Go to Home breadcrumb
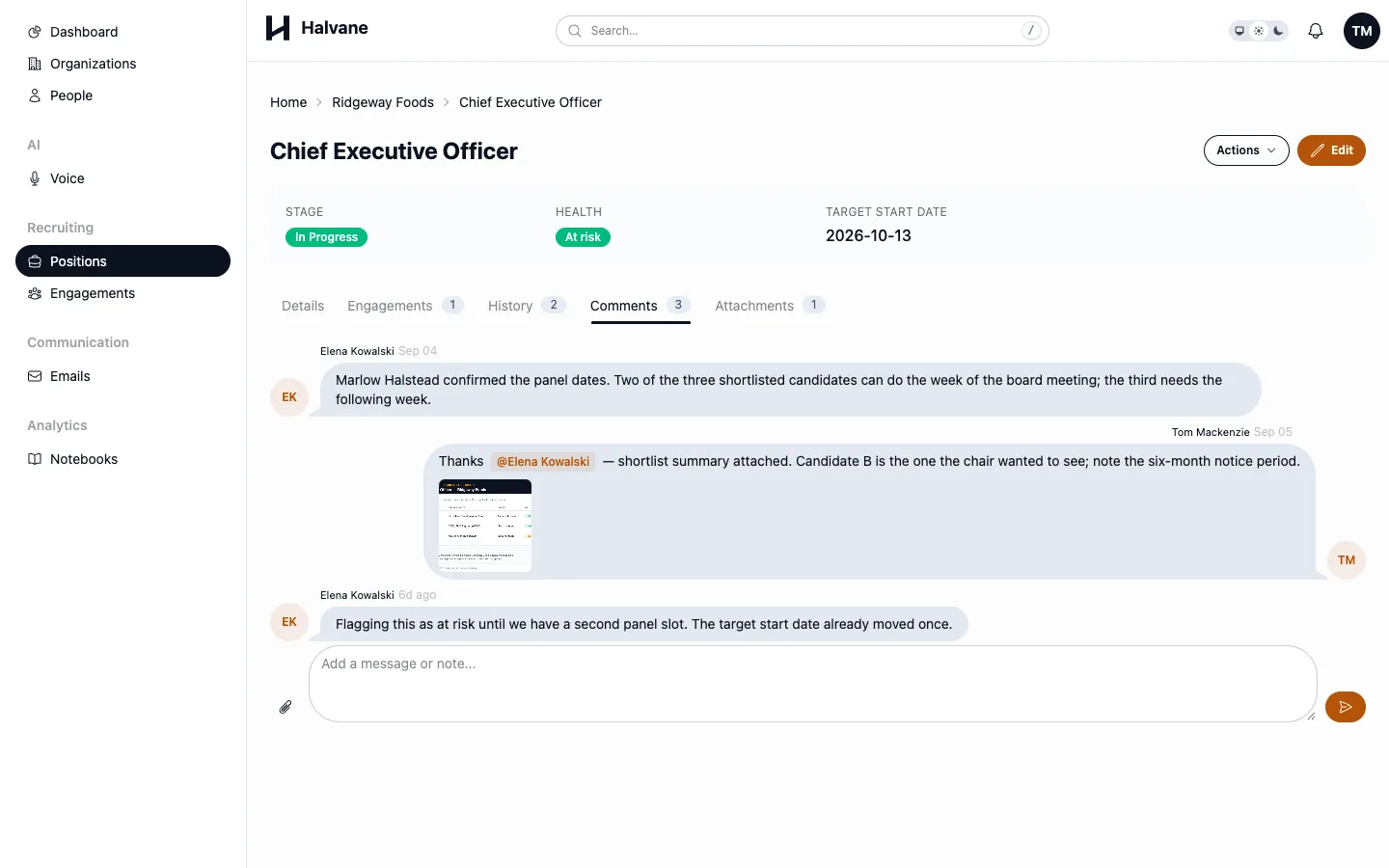The image size is (1389, 868). [x=288, y=102]
